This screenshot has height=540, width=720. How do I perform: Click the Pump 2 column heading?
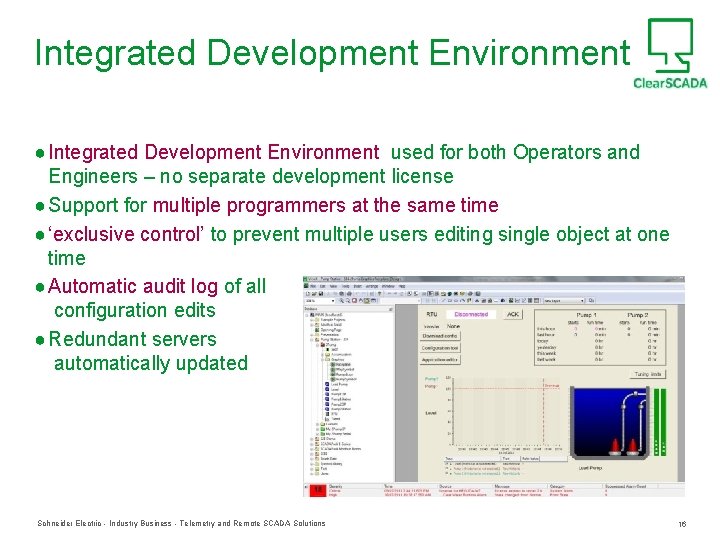[637, 315]
